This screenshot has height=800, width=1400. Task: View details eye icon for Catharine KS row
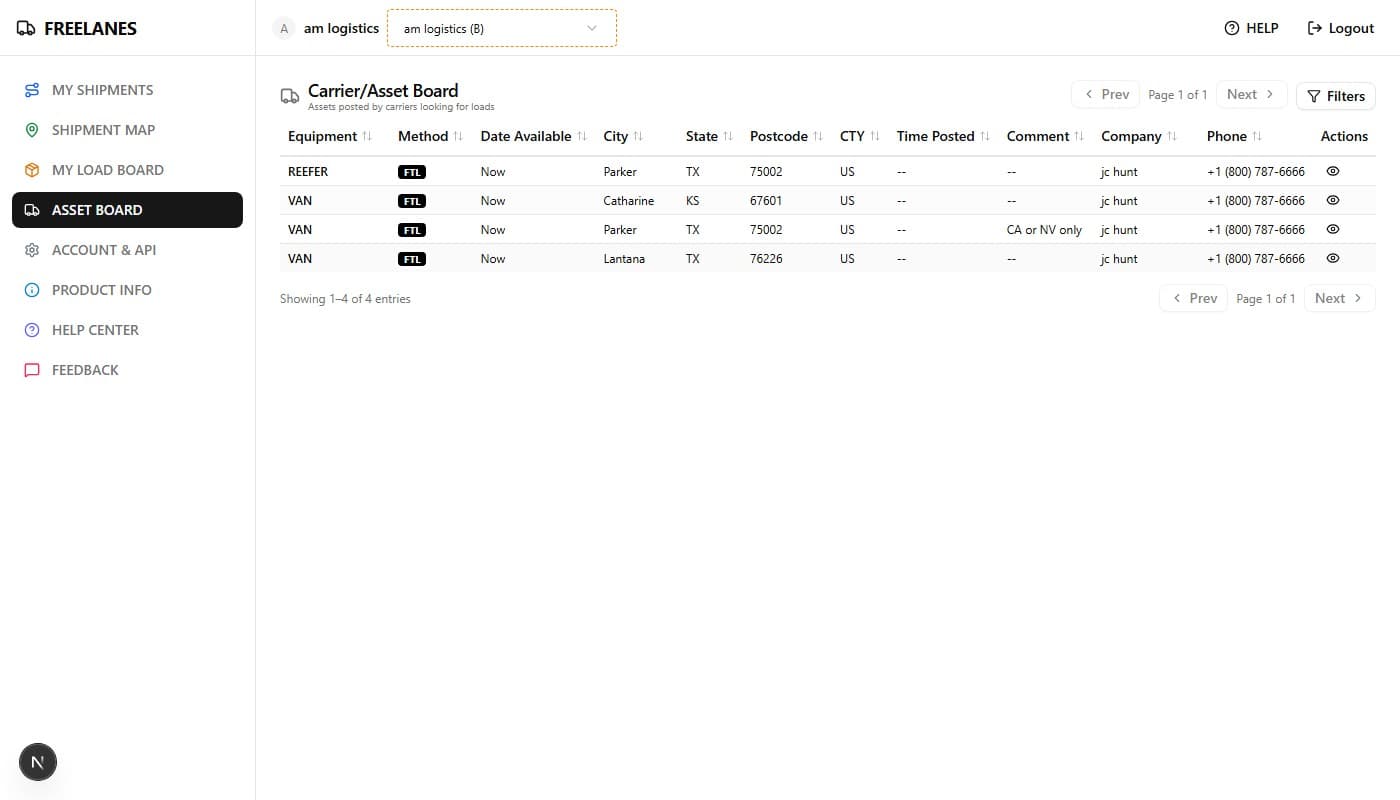(x=1332, y=200)
